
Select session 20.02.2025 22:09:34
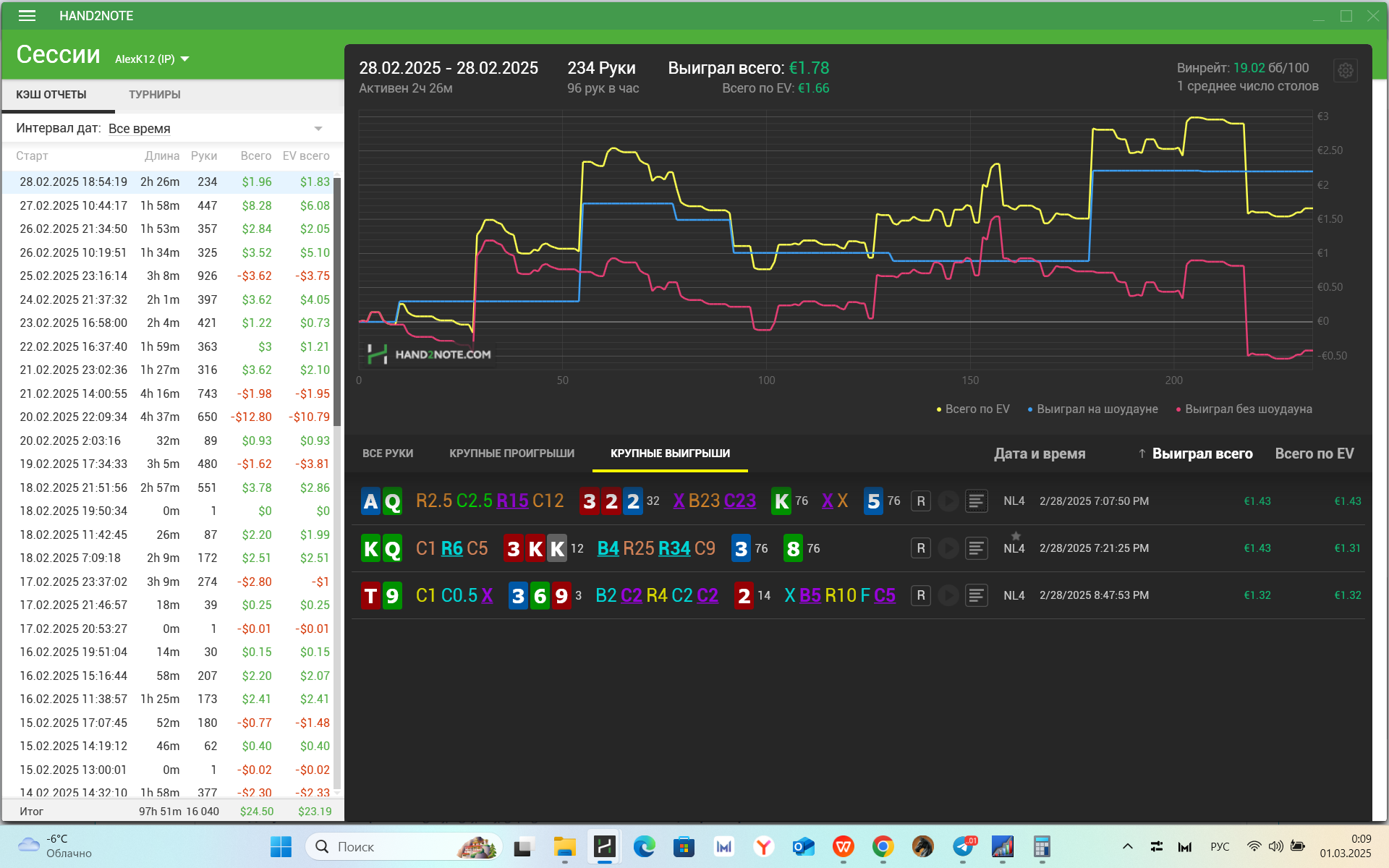(167, 417)
